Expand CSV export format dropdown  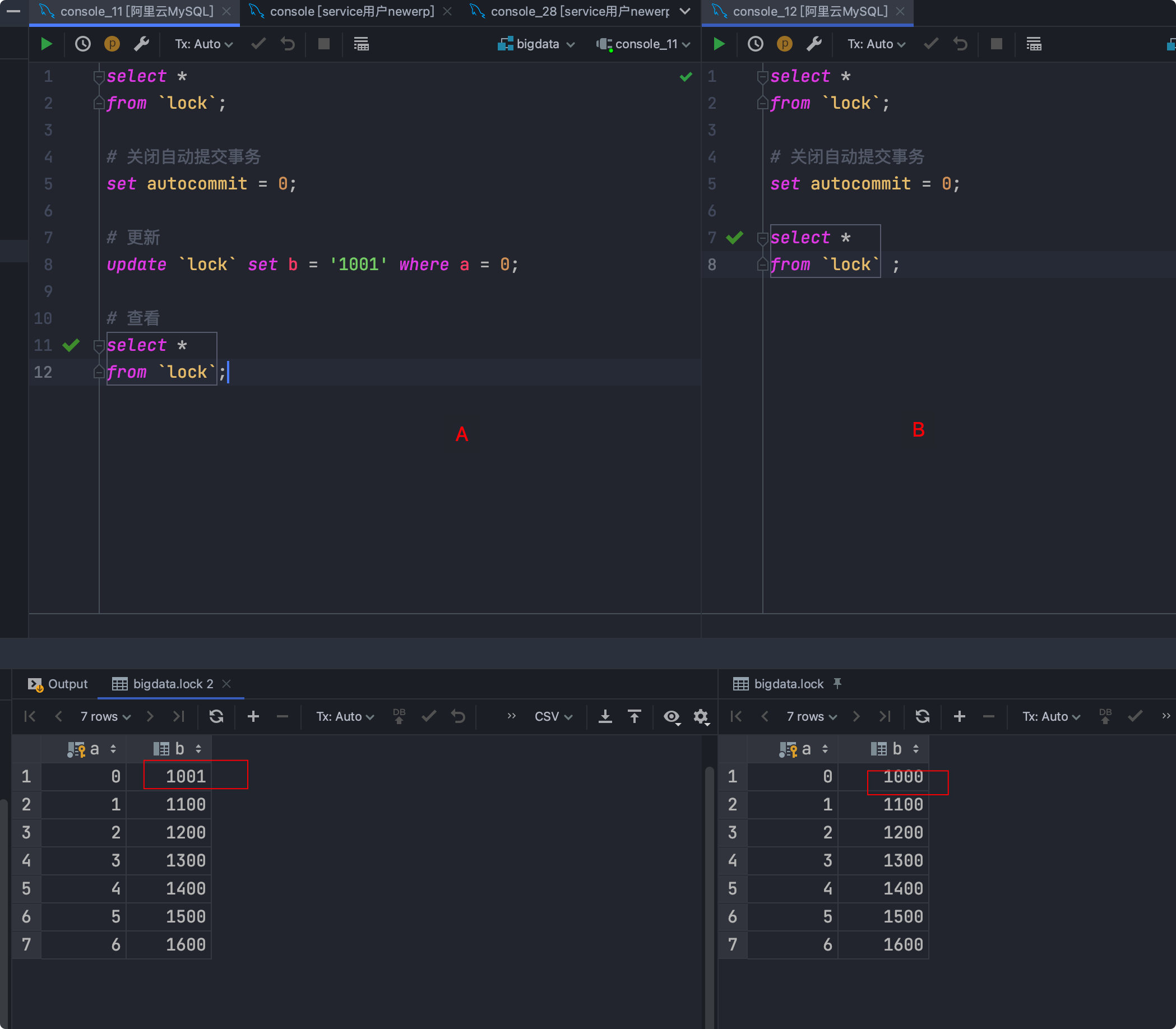click(x=553, y=716)
